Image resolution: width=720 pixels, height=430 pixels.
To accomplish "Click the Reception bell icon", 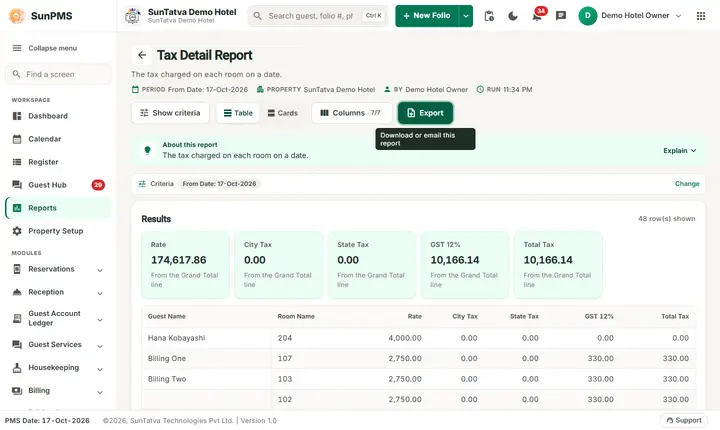I will (17, 292).
